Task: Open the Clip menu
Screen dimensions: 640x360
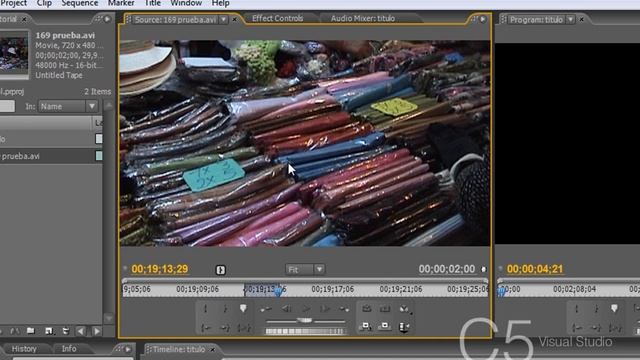Action: coord(44,3)
